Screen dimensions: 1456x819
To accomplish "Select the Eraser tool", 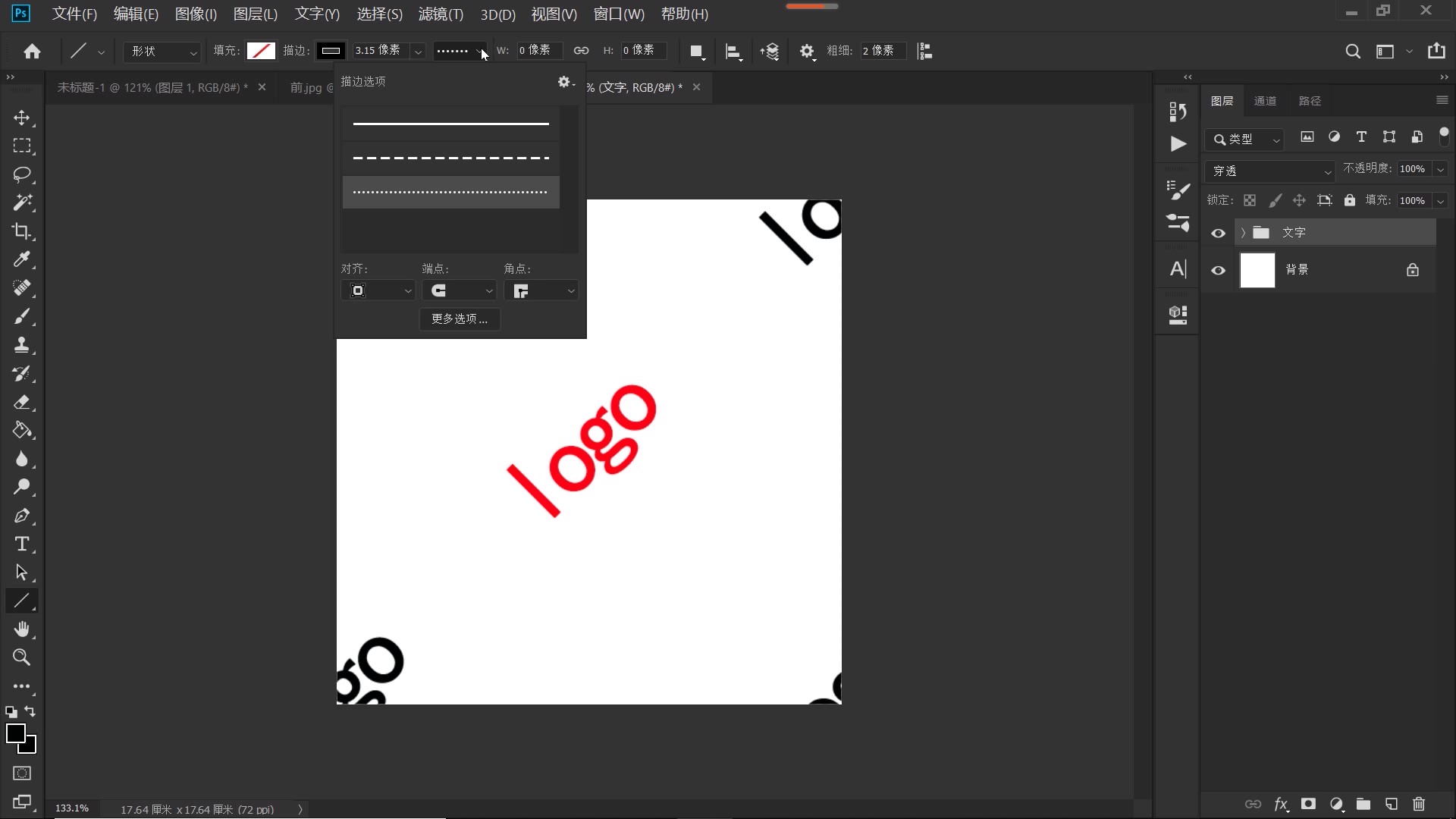I will (22, 403).
